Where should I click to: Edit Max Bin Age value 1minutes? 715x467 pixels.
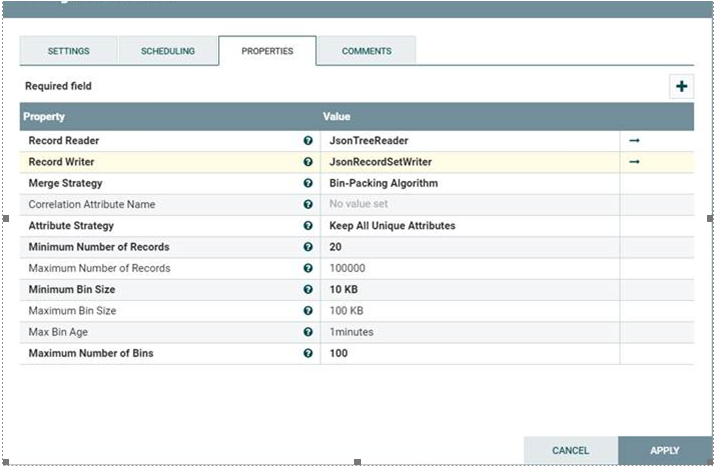tap(352, 332)
